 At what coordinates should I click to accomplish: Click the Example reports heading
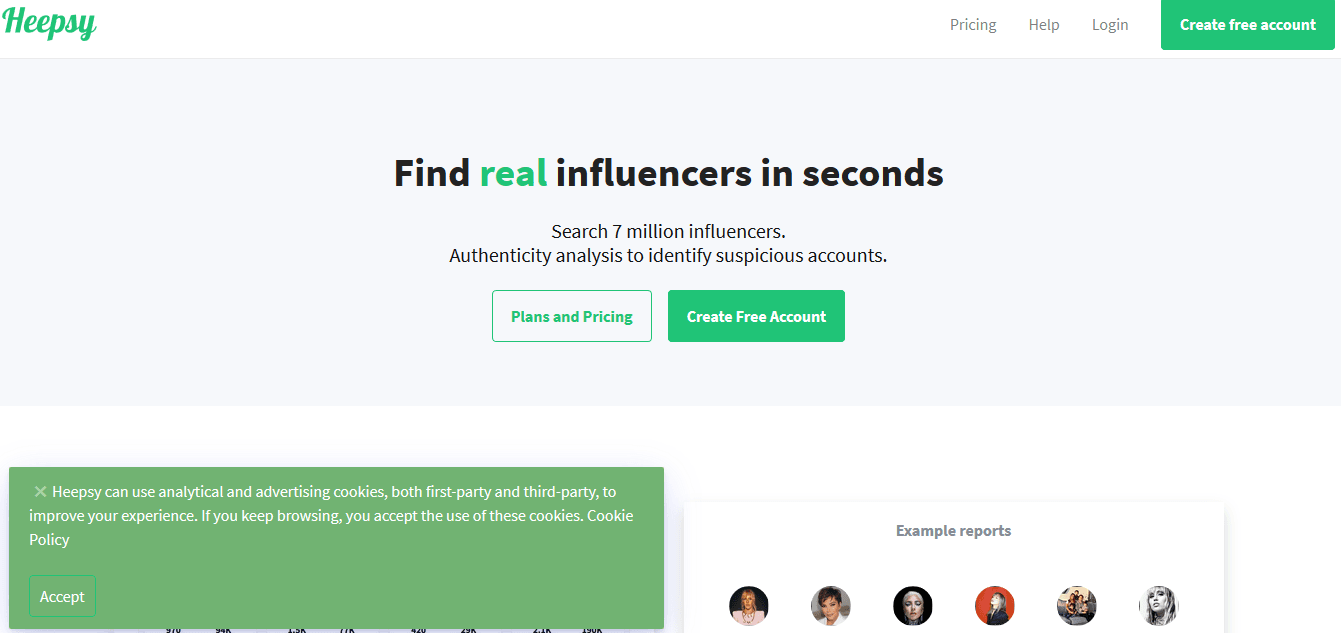(x=953, y=531)
